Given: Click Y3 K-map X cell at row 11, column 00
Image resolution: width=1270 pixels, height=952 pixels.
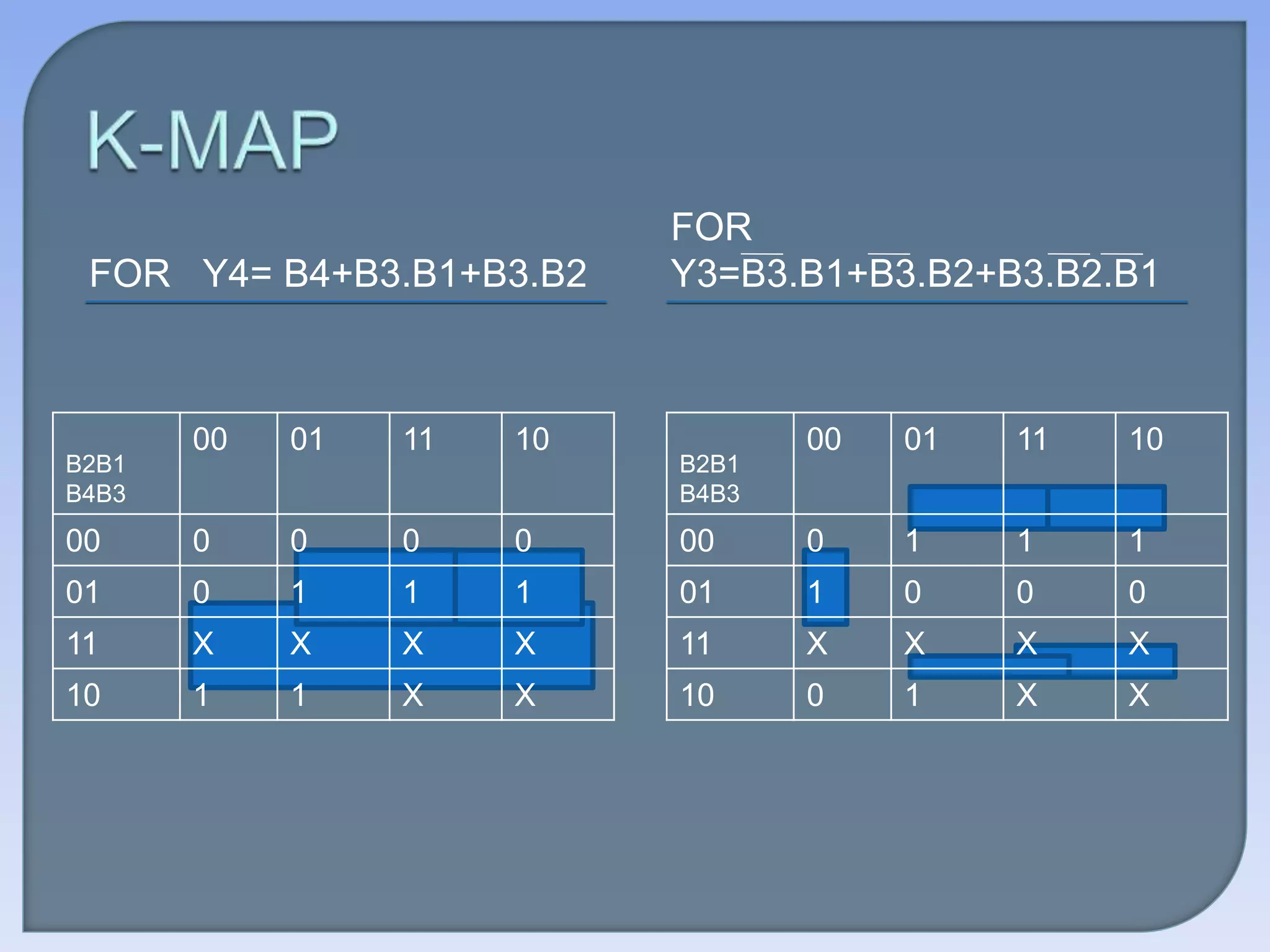Looking at the screenshot, I should tap(842, 643).
